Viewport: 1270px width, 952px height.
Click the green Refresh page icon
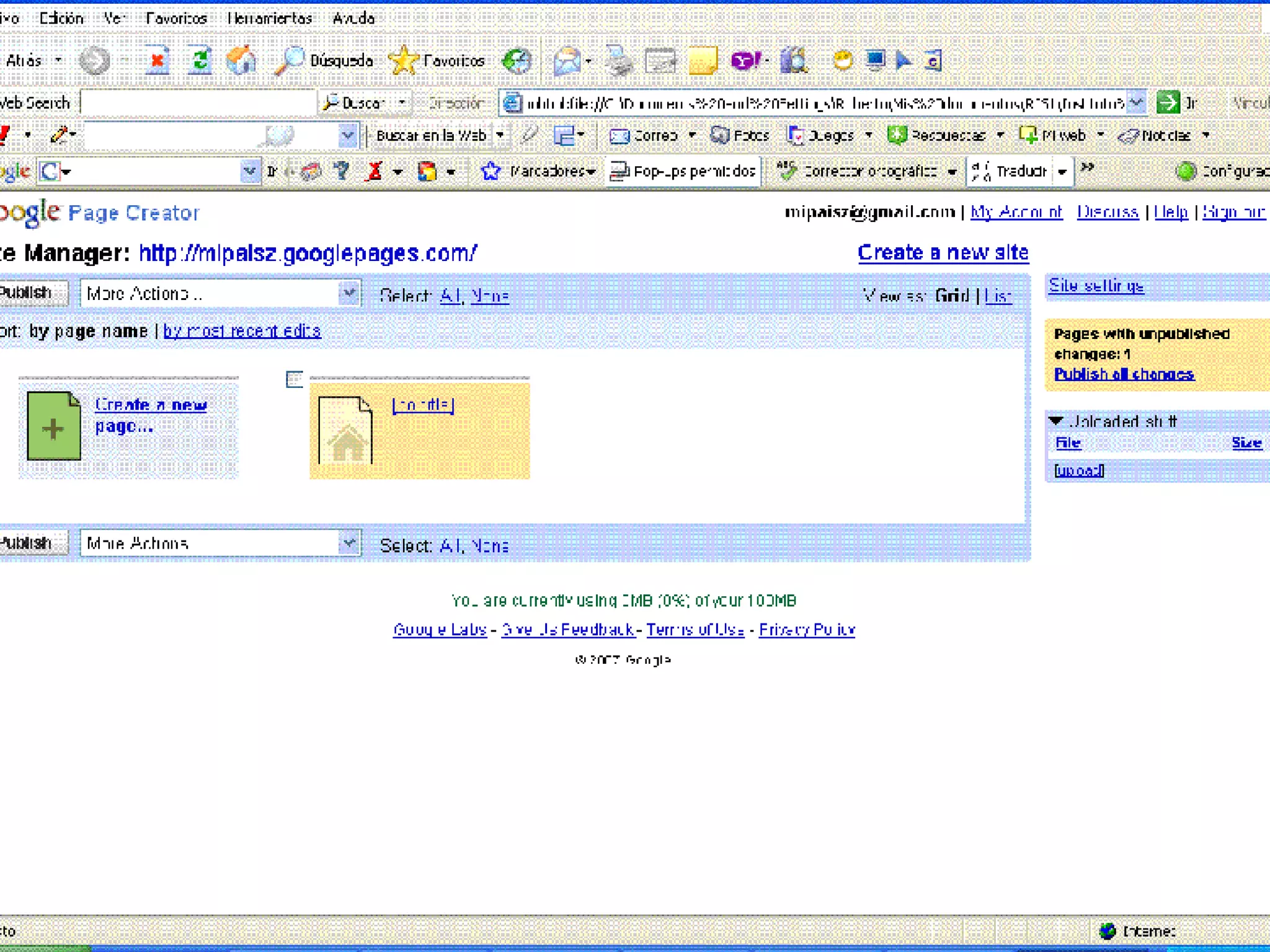200,61
